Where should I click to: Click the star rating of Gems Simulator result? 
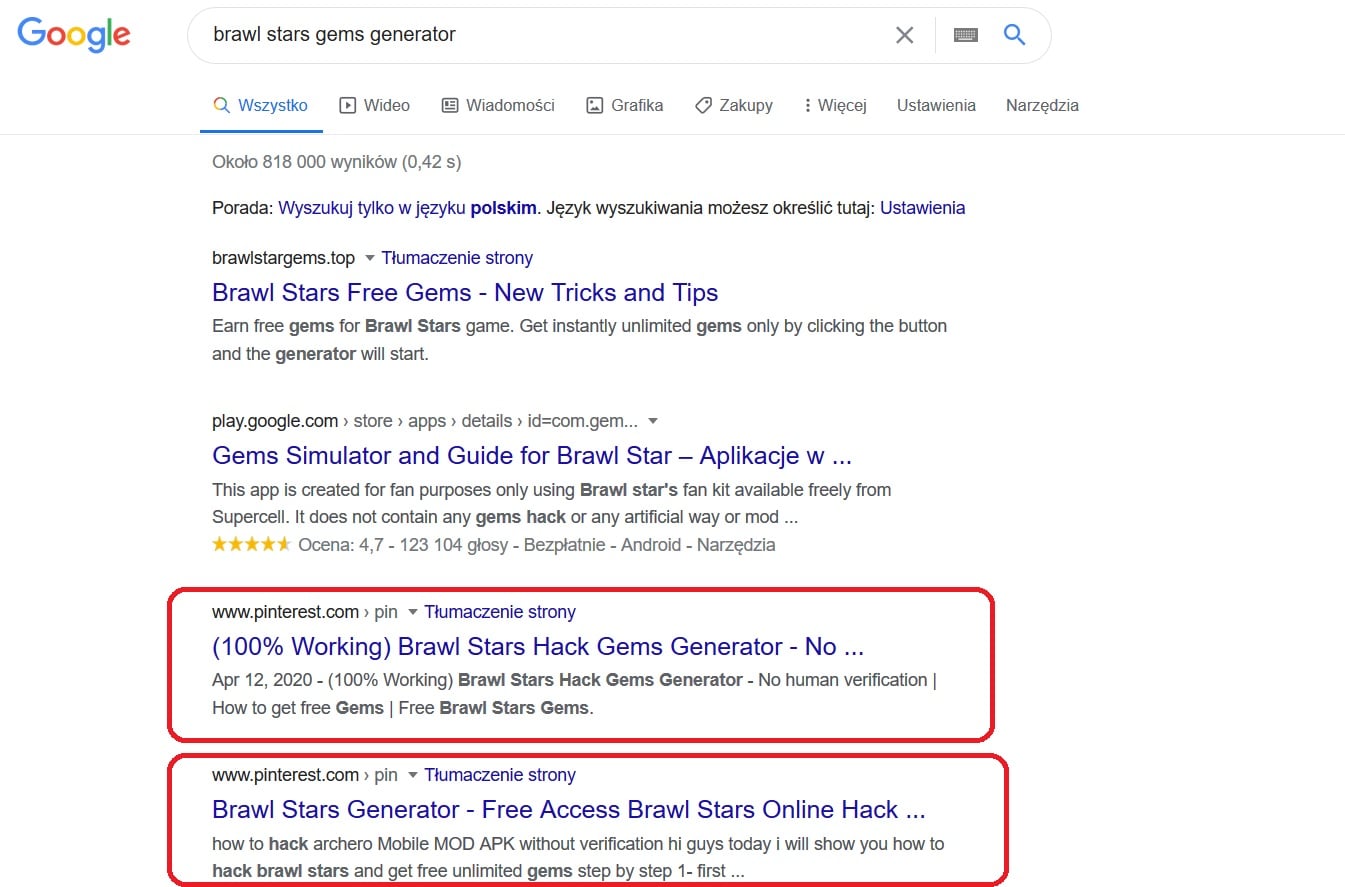click(x=251, y=545)
